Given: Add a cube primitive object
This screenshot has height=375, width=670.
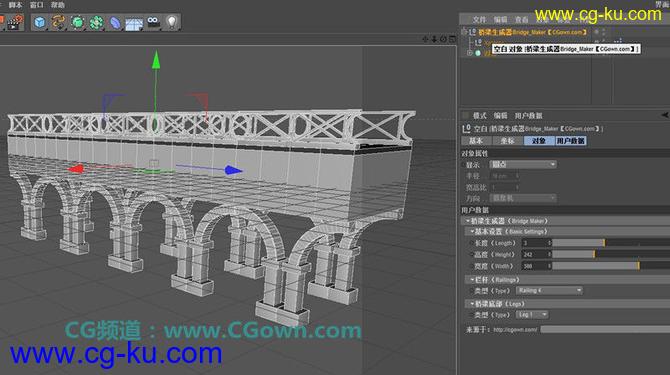Looking at the screenshot, I should [x=40, y=22].
